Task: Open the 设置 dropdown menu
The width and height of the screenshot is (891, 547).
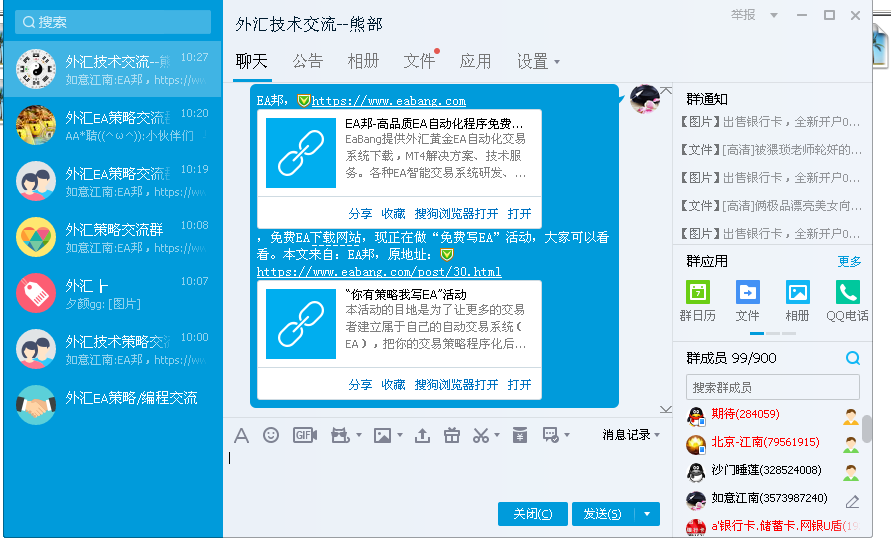Action: click(x=538, y=61)
